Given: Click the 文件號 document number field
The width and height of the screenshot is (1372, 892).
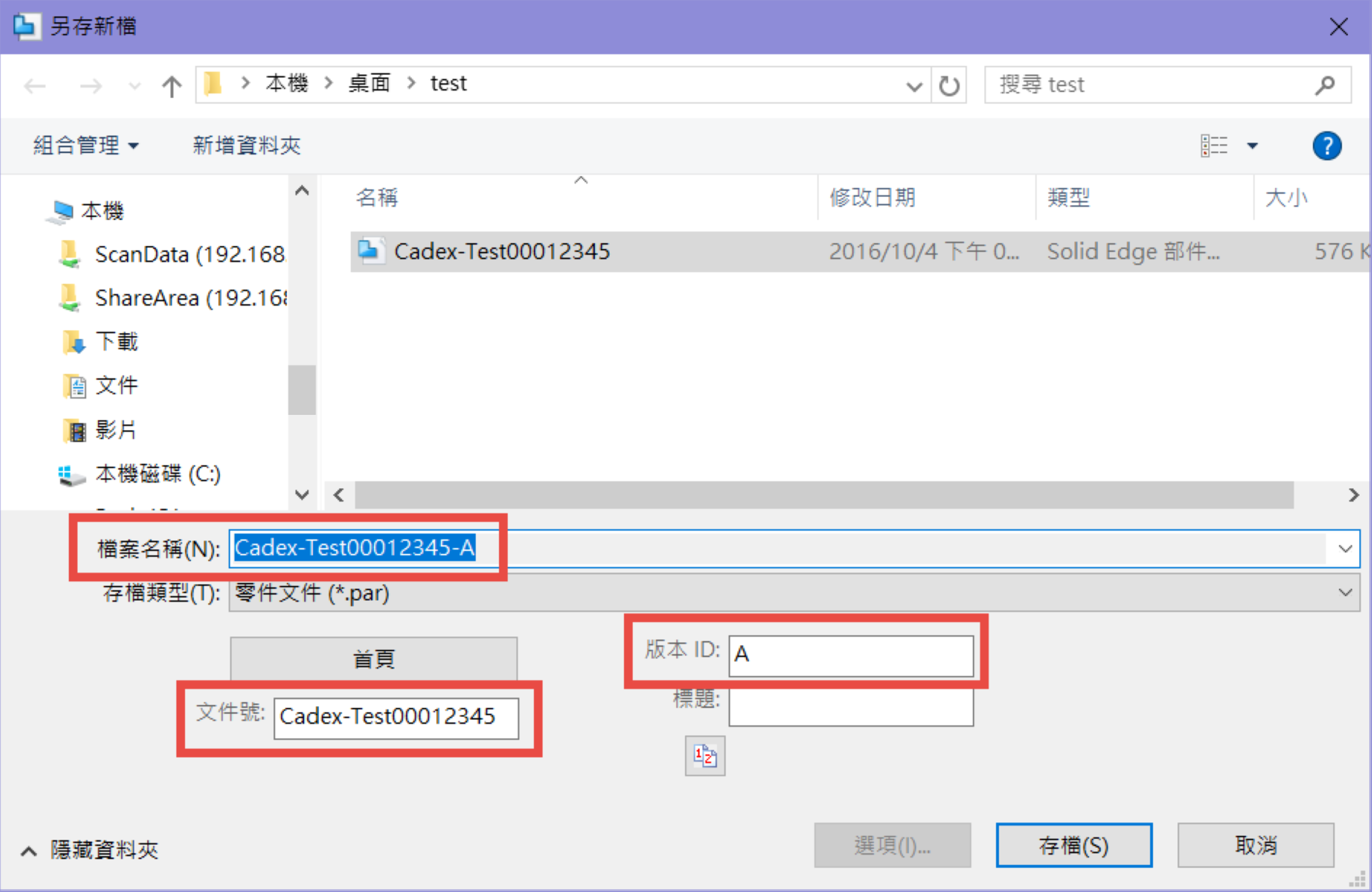Looking at the screenshot, I should (396, 718).
